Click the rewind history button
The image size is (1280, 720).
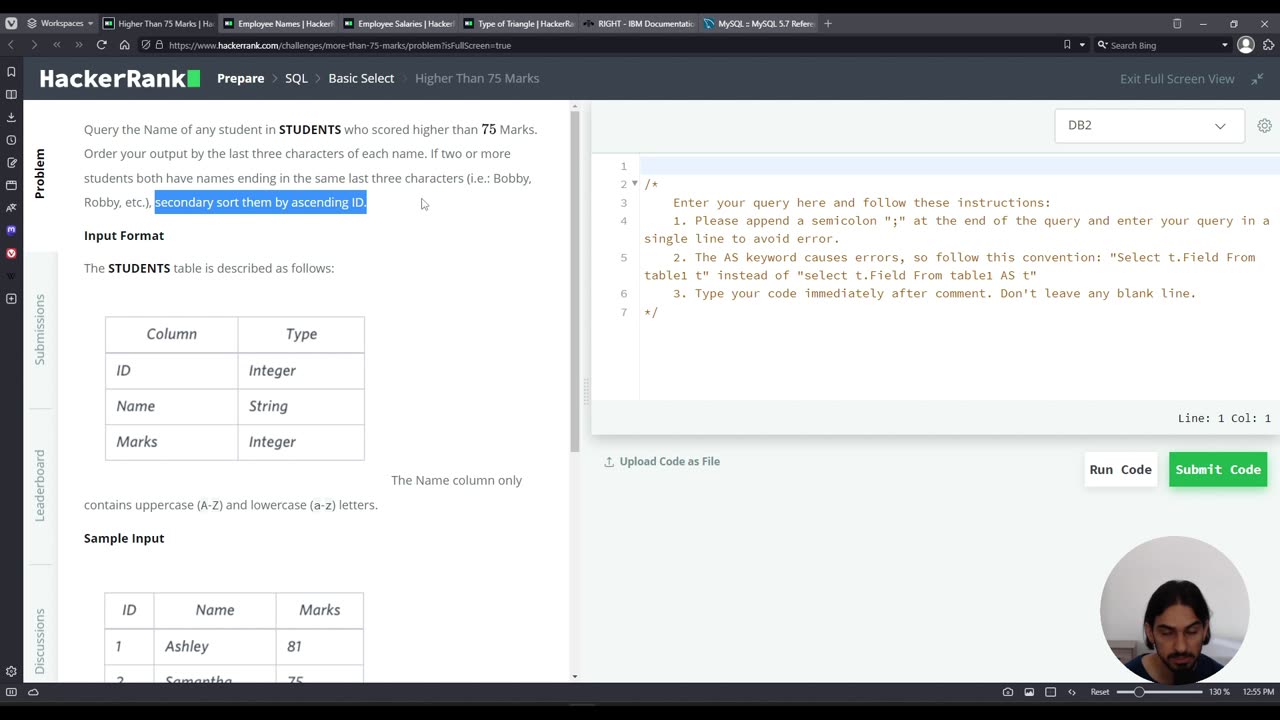pos(56,45)
